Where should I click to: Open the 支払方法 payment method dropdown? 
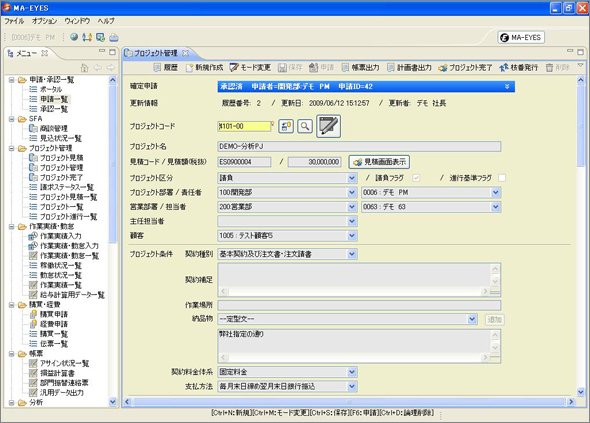coord(351,386)
